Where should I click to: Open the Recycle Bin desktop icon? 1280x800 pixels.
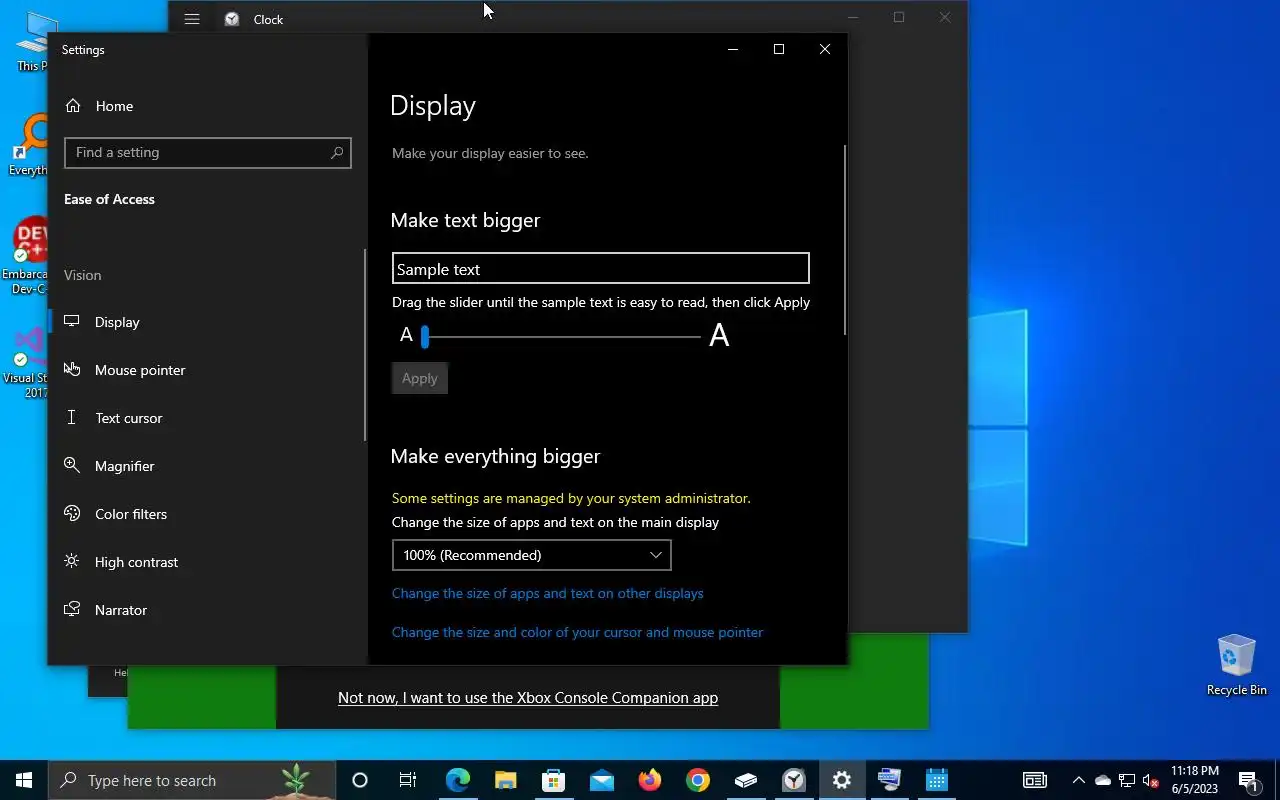coord(1236,665)
